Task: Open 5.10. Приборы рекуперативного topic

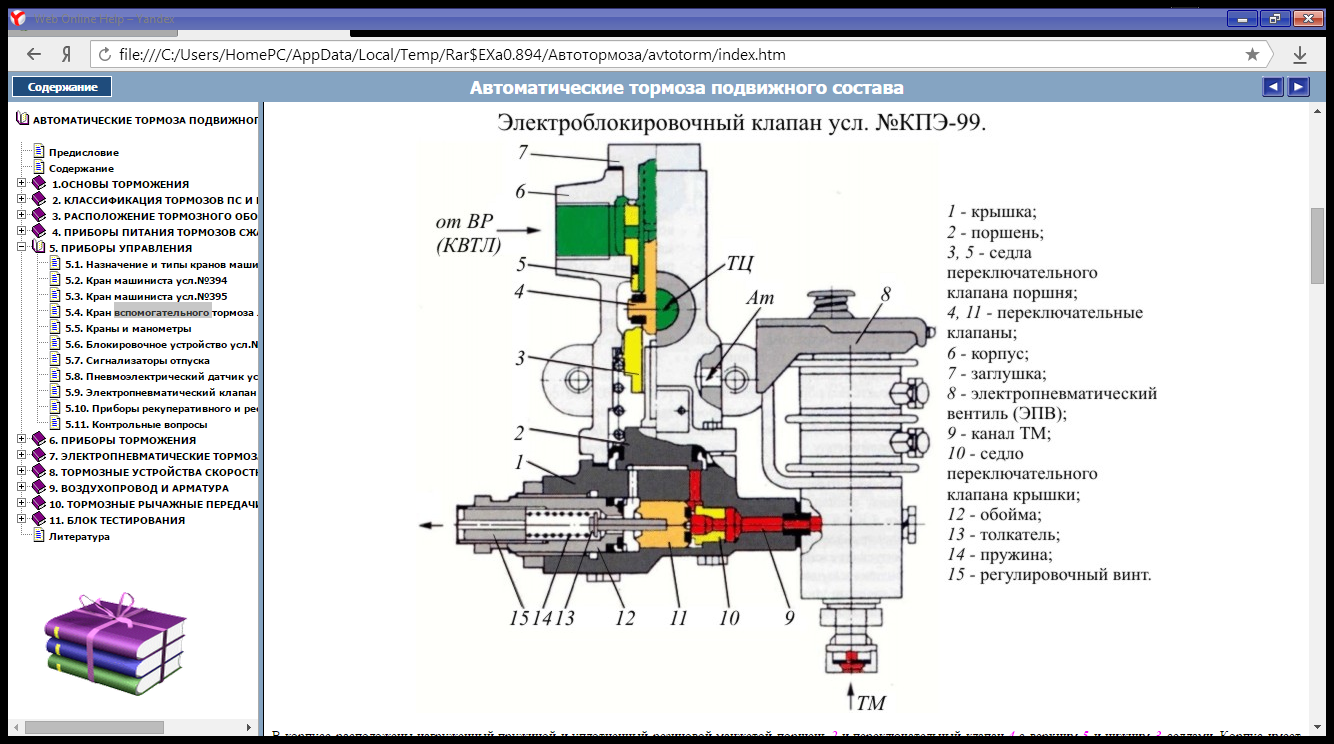Action: tap(162, 408)
